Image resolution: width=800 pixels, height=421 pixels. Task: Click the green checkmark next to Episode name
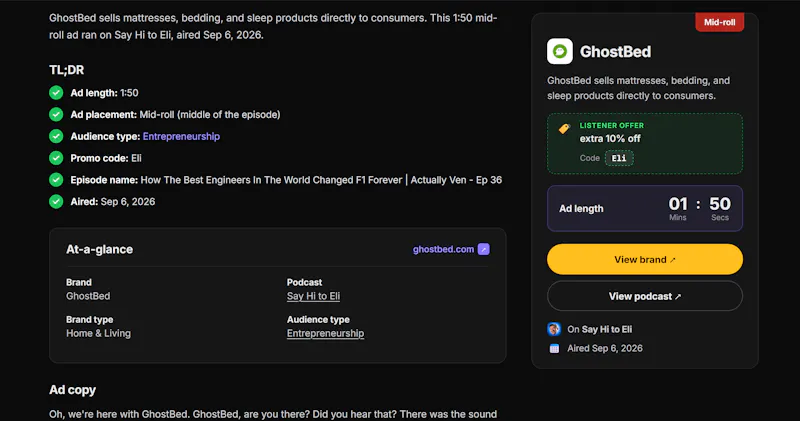(56, 180)
